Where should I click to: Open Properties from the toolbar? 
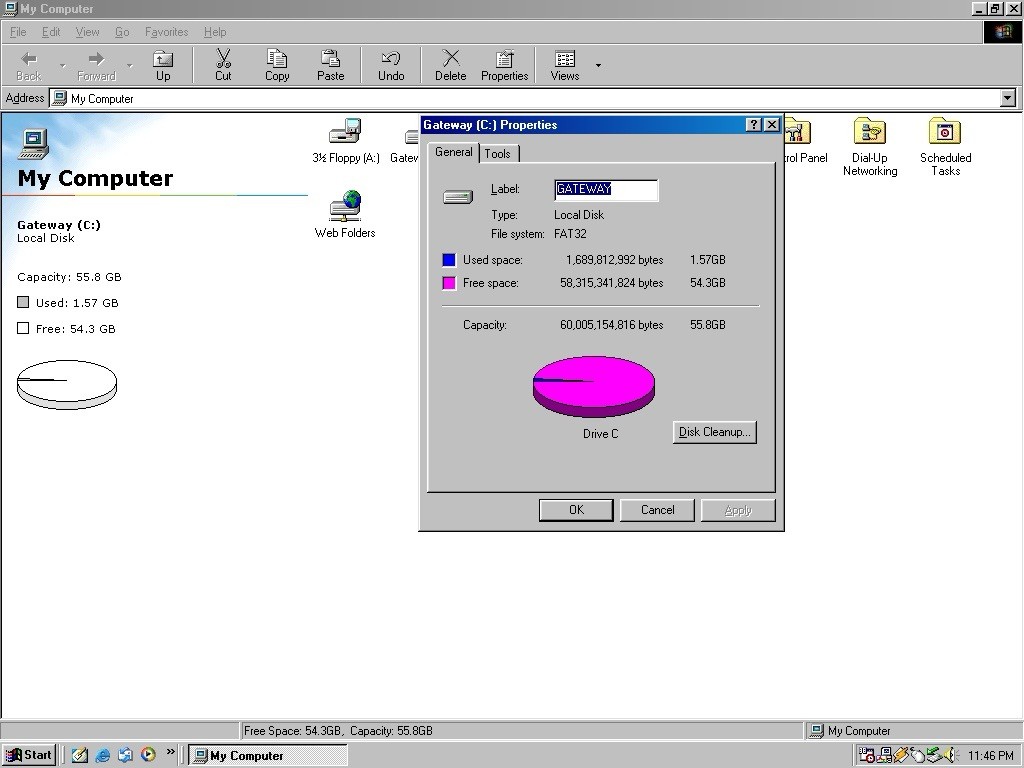(505, 65)
